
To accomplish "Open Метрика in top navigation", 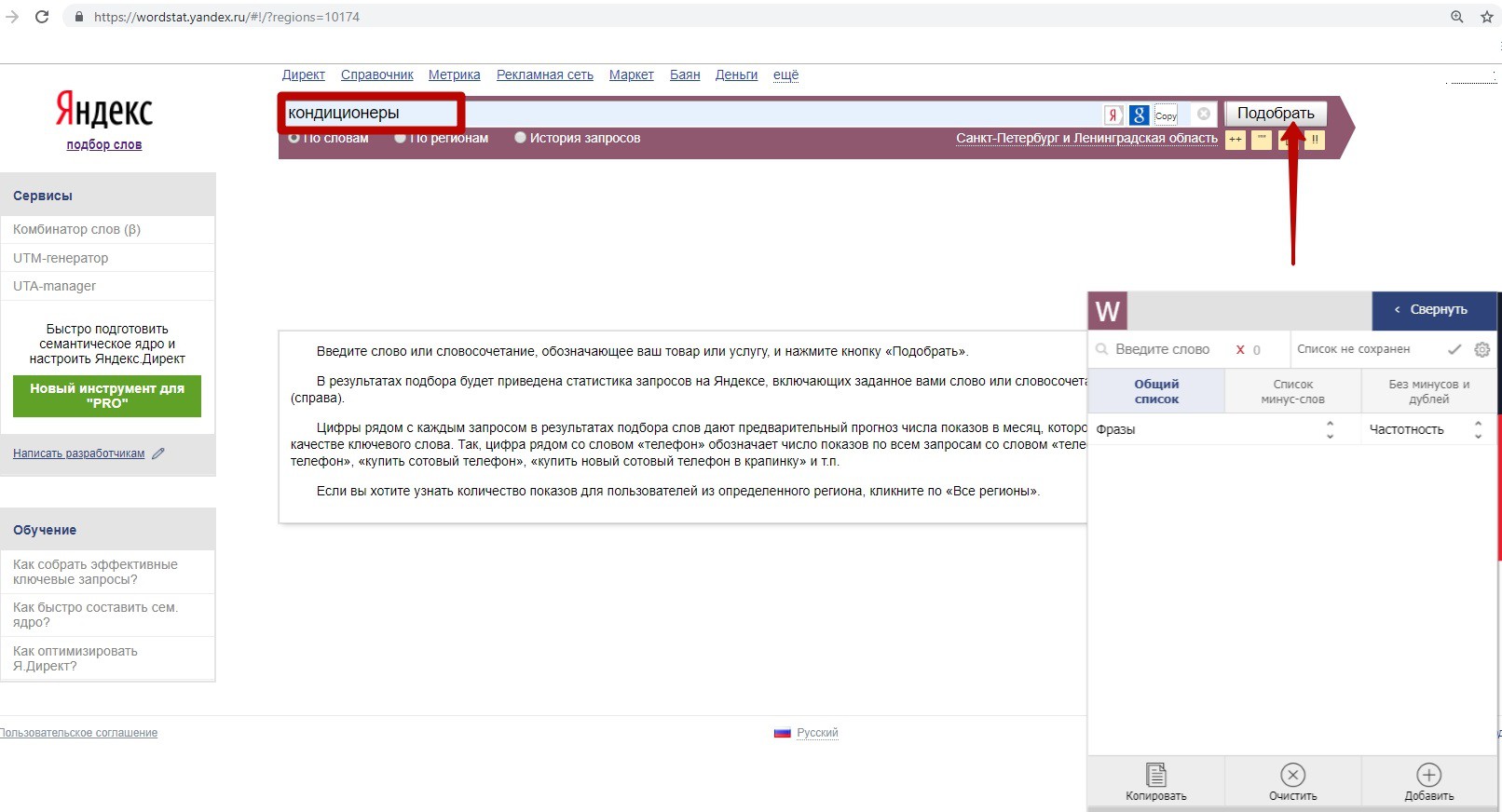I will coord(455,74).
